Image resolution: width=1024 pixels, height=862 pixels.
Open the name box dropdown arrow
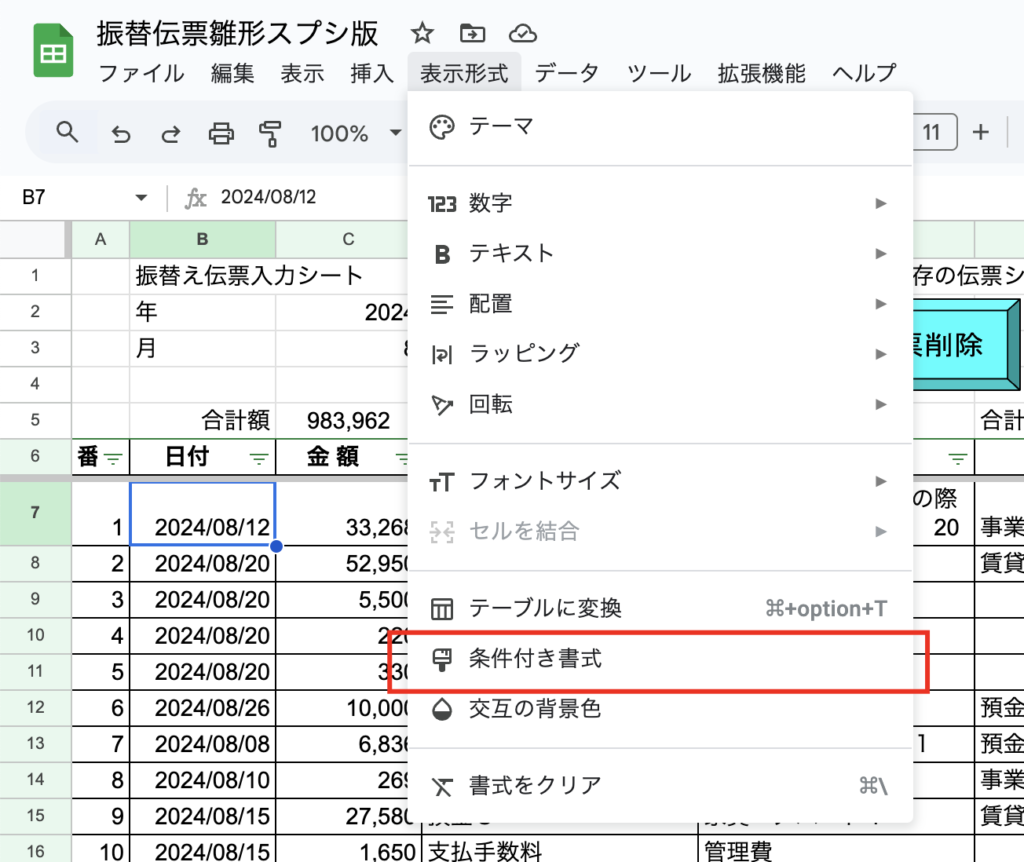[141, 197]
